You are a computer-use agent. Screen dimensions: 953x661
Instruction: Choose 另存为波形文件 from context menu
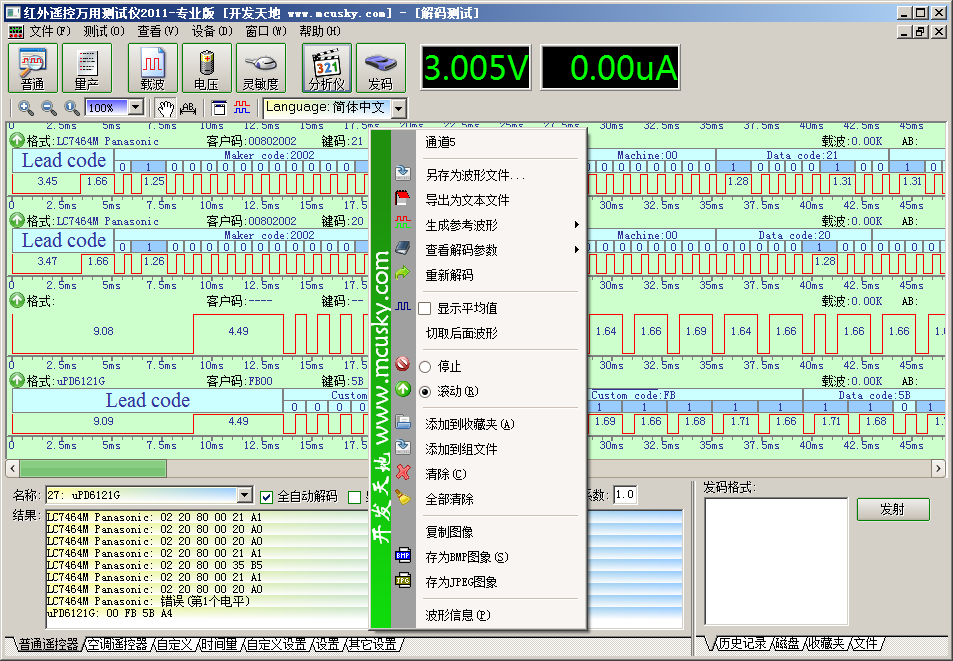pos(475,175)
